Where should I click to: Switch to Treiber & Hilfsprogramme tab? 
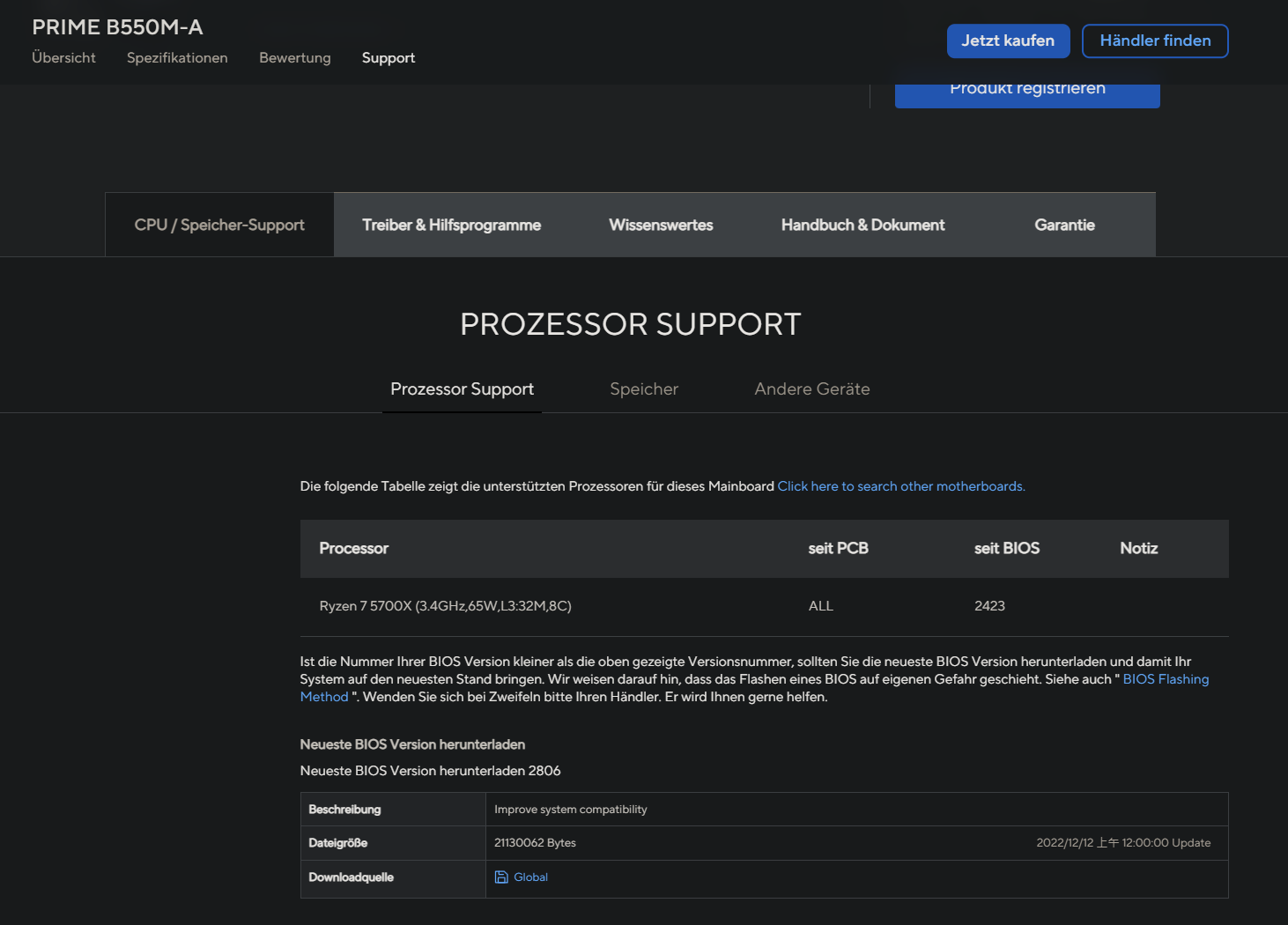tap(451, 225)
